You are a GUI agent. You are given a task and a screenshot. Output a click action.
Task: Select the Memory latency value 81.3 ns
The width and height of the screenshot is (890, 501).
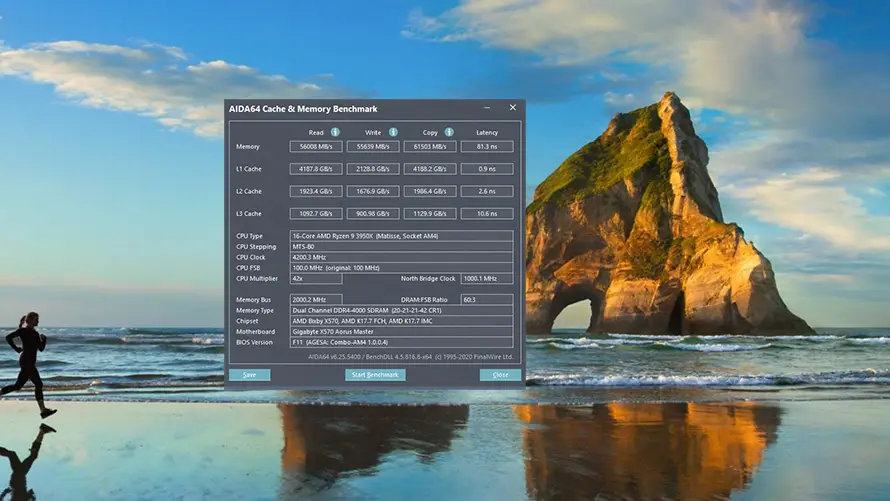(x=487, y=146)
